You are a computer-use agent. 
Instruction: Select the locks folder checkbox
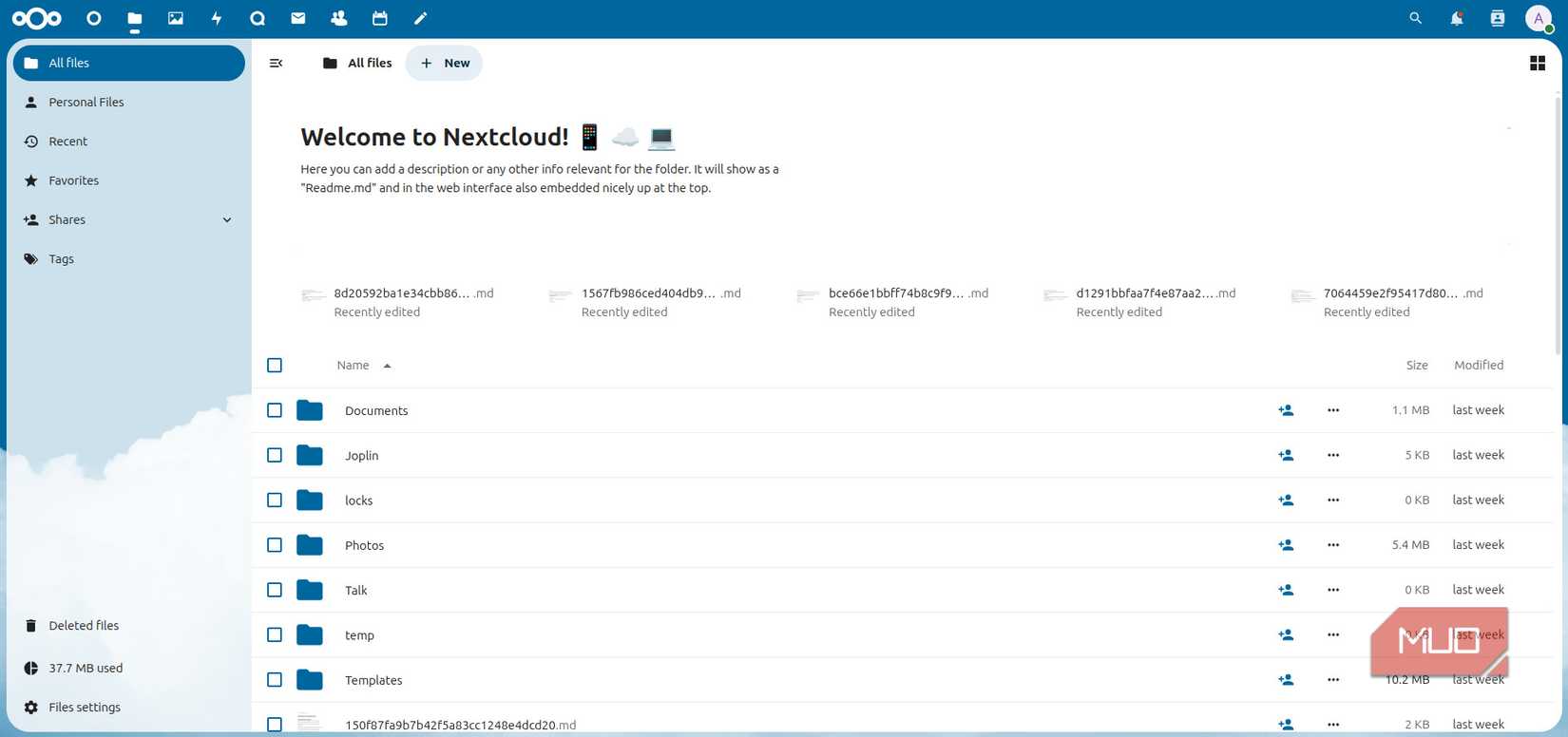275,500
